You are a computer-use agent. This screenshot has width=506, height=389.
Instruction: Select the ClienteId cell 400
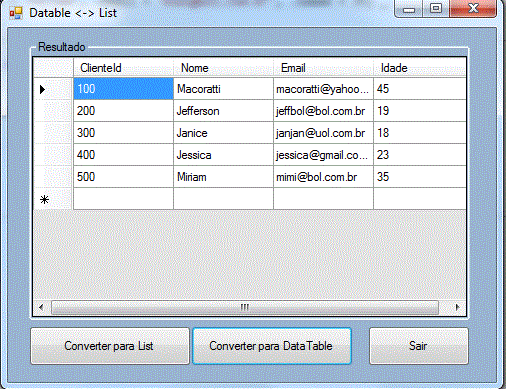(x=123, y=155)
